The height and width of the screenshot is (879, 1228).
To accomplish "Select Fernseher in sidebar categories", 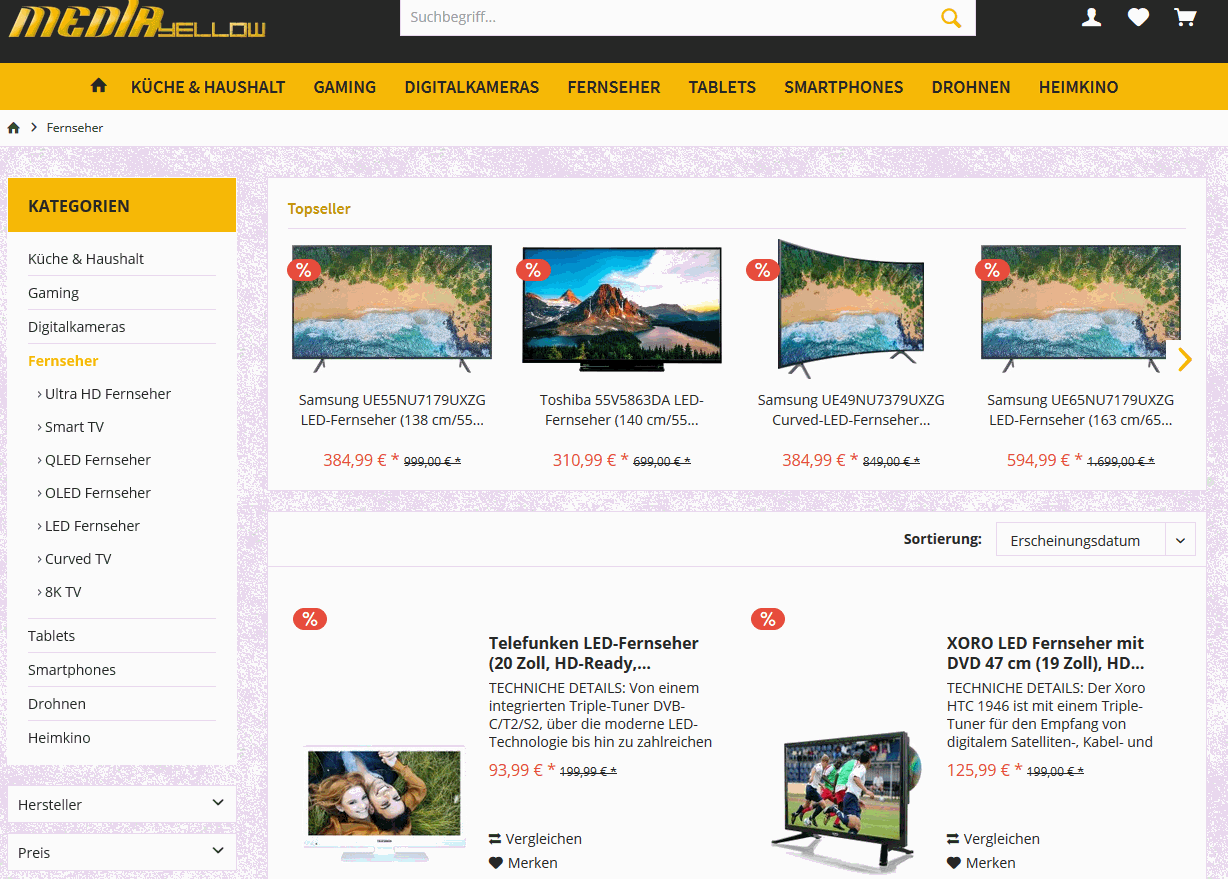I will coord(63,361).
